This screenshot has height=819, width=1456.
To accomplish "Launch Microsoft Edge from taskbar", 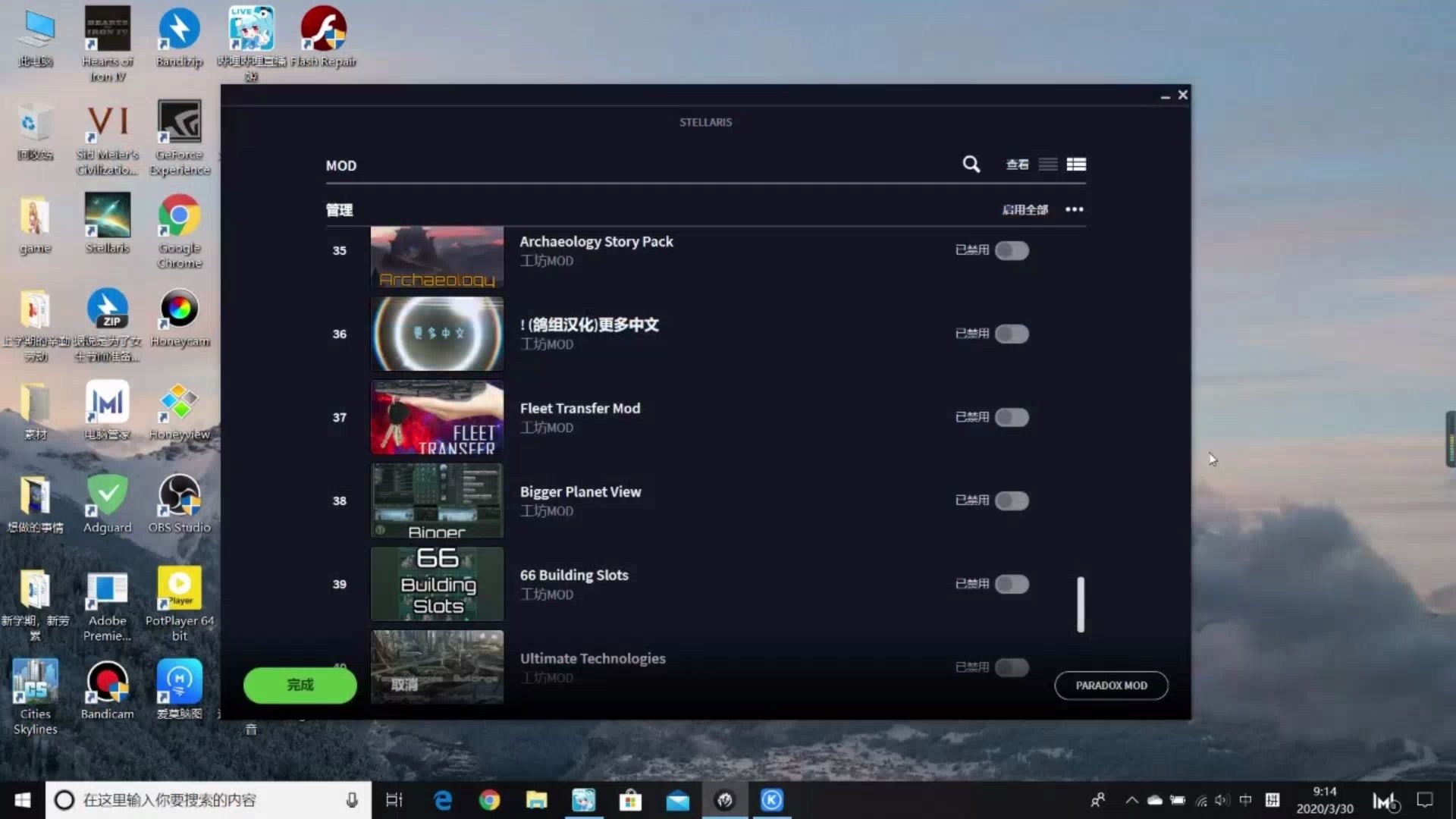I will pyautogui.click(x=443, y=800).
